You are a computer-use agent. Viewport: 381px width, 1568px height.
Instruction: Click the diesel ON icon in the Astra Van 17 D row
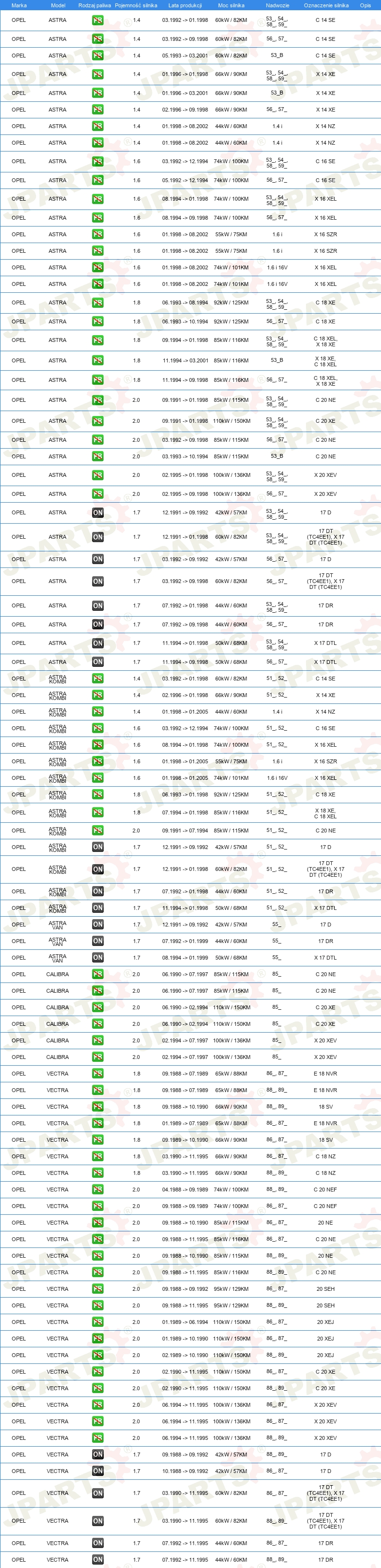(97, 924)
